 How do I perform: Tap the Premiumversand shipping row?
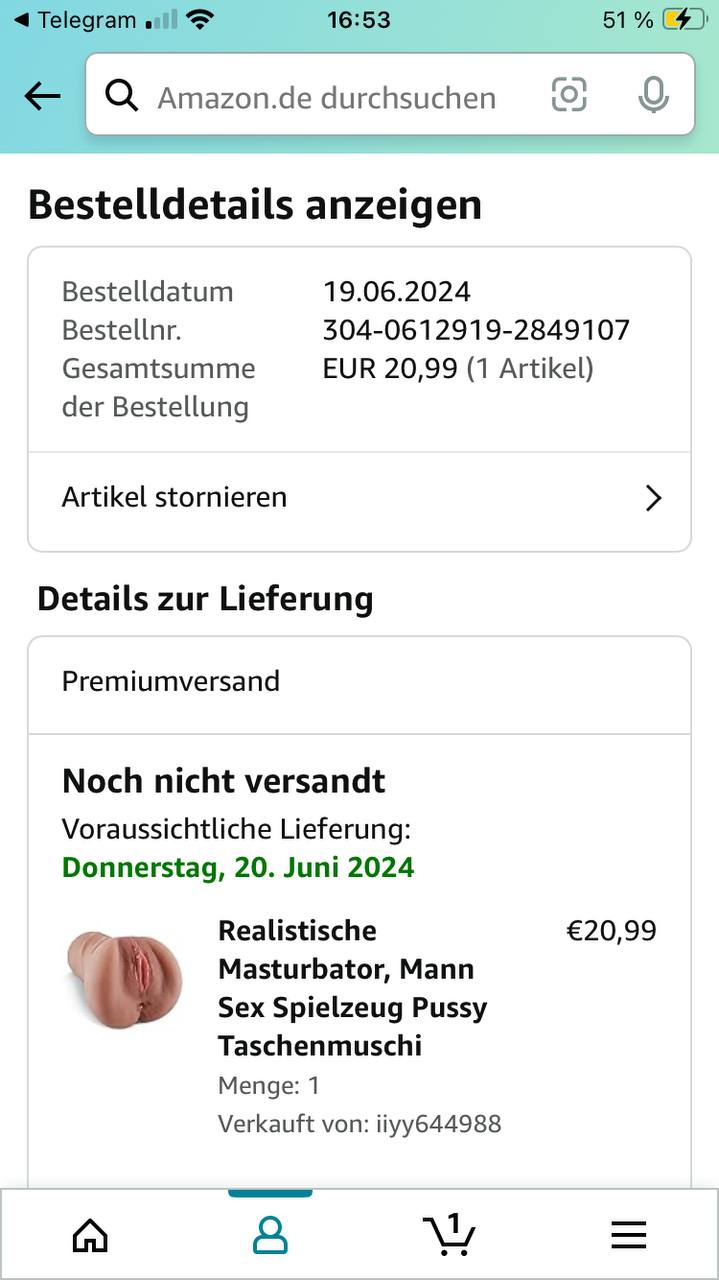pyautogui.click(x=359, y=682)
